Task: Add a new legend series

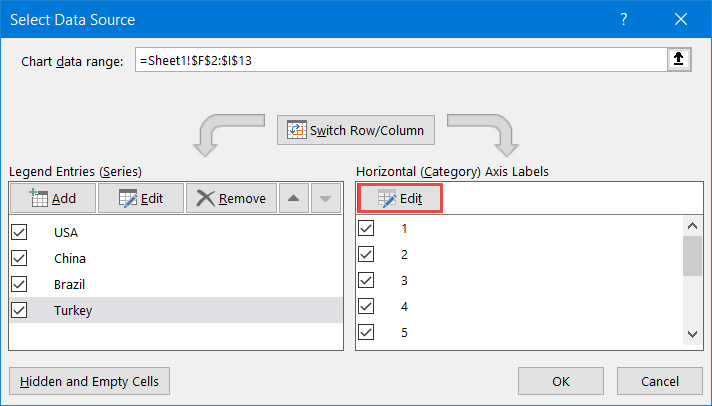Action: point(53,198)
